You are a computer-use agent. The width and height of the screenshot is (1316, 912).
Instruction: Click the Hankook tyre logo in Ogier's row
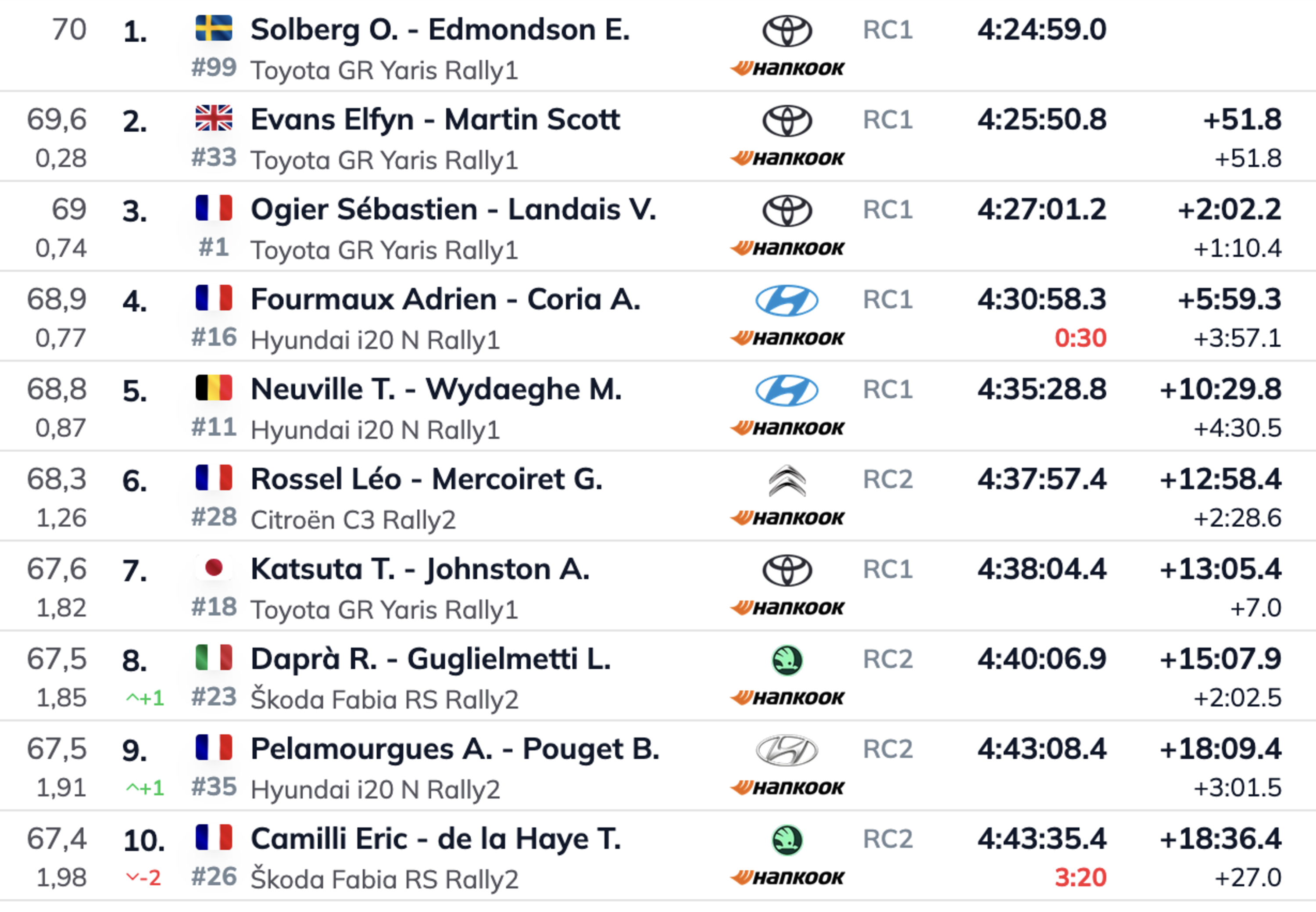pyautogui.click(x=787, y=248)
